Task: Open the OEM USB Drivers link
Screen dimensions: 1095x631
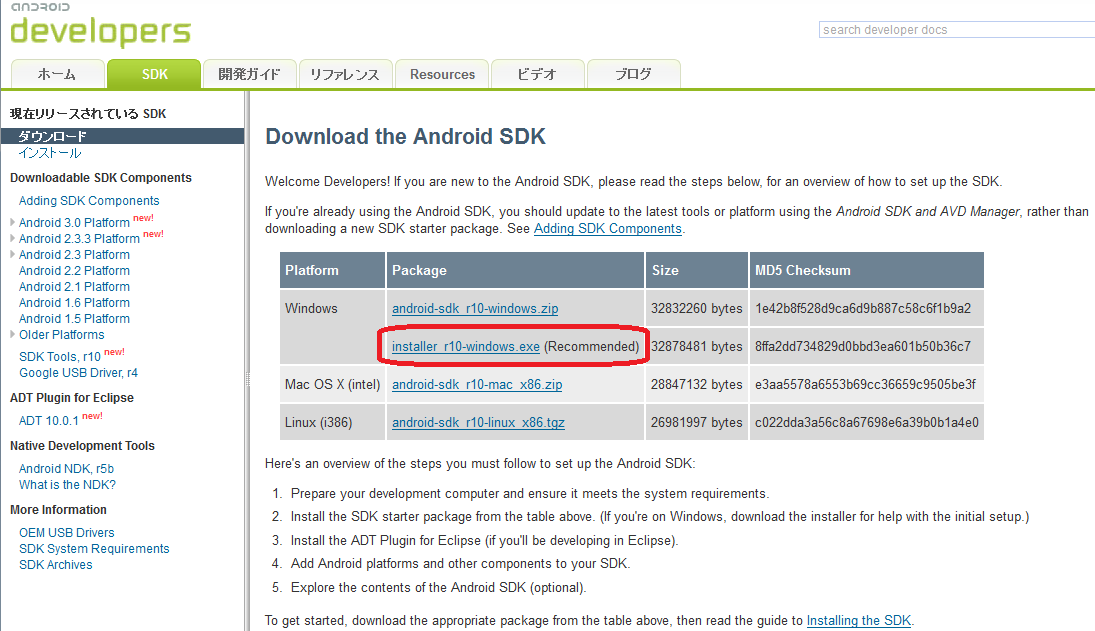Action: point(66,533)
